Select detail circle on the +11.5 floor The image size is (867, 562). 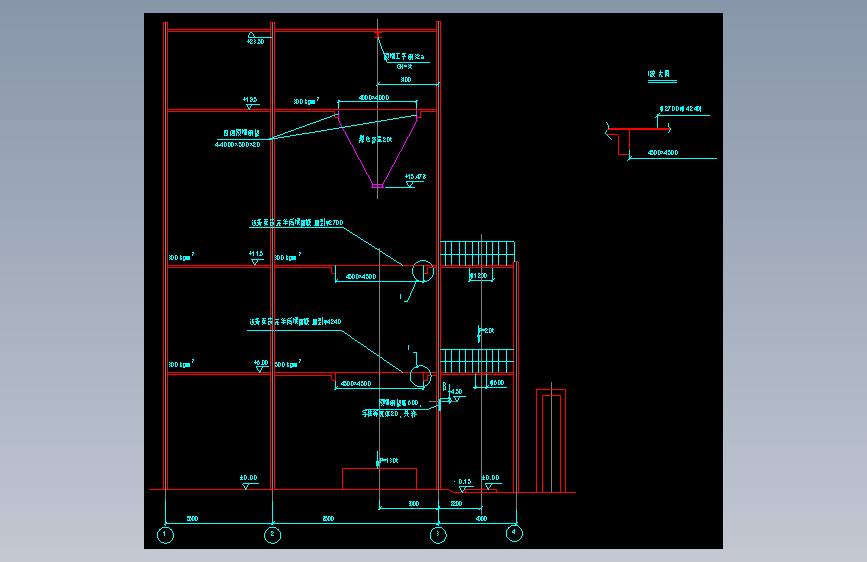(423, 271)
